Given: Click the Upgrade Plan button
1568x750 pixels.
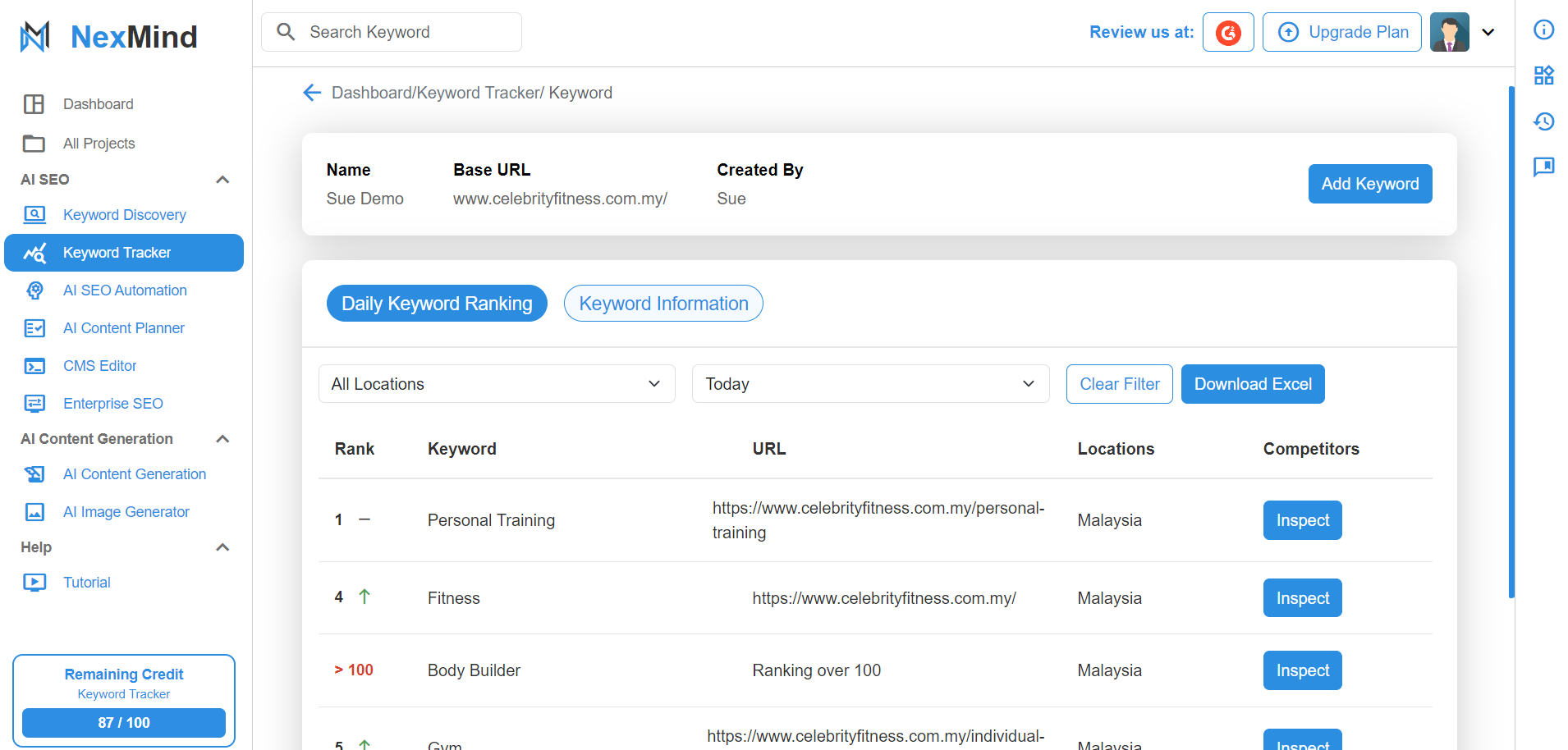Looking at the screenshot, I should click(x=1342, y=32).
